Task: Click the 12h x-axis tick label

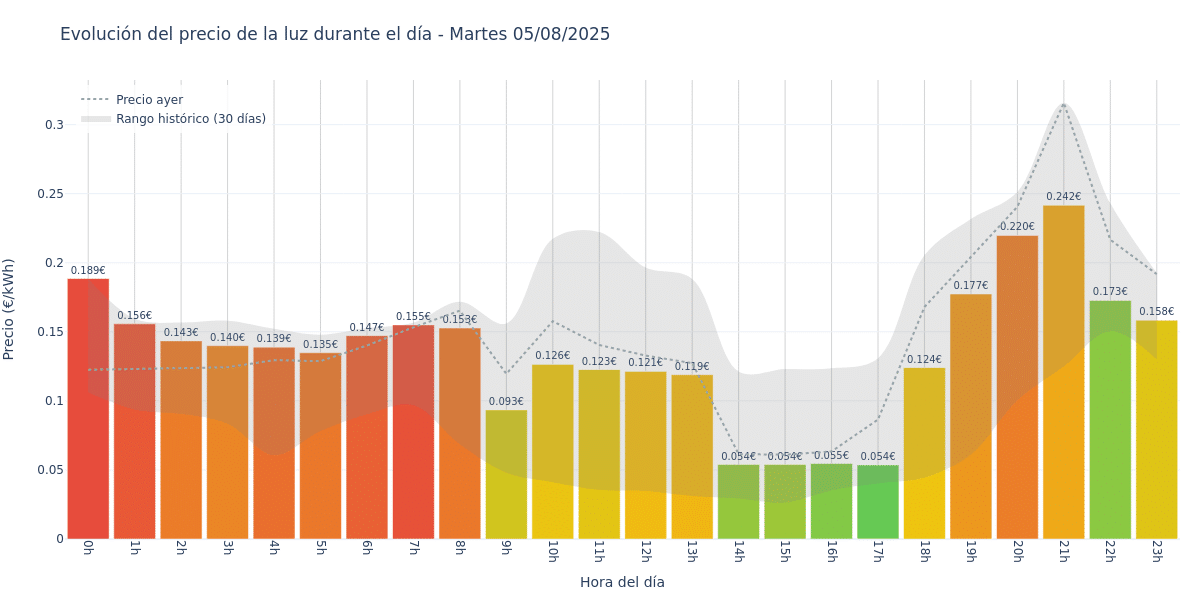Action: click(645, 552)
